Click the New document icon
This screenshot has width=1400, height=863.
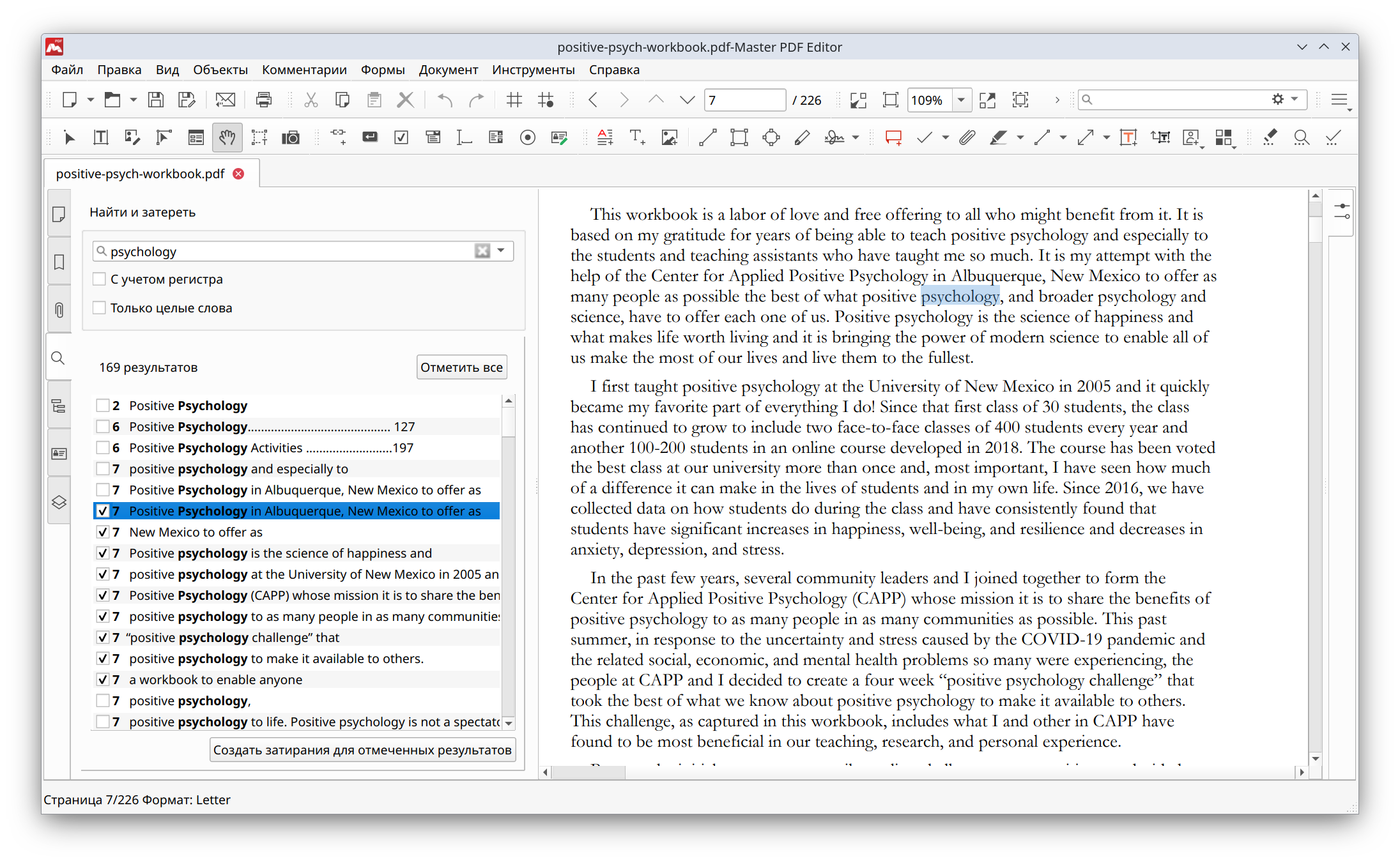click(69, 100)
